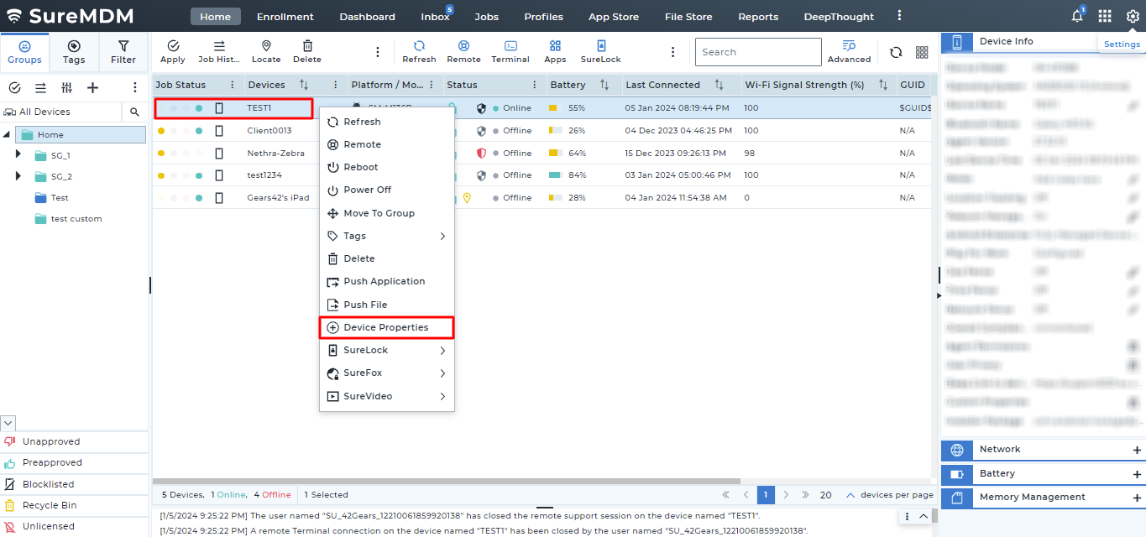Open the more options dots in the groups panel

[135, 88]
